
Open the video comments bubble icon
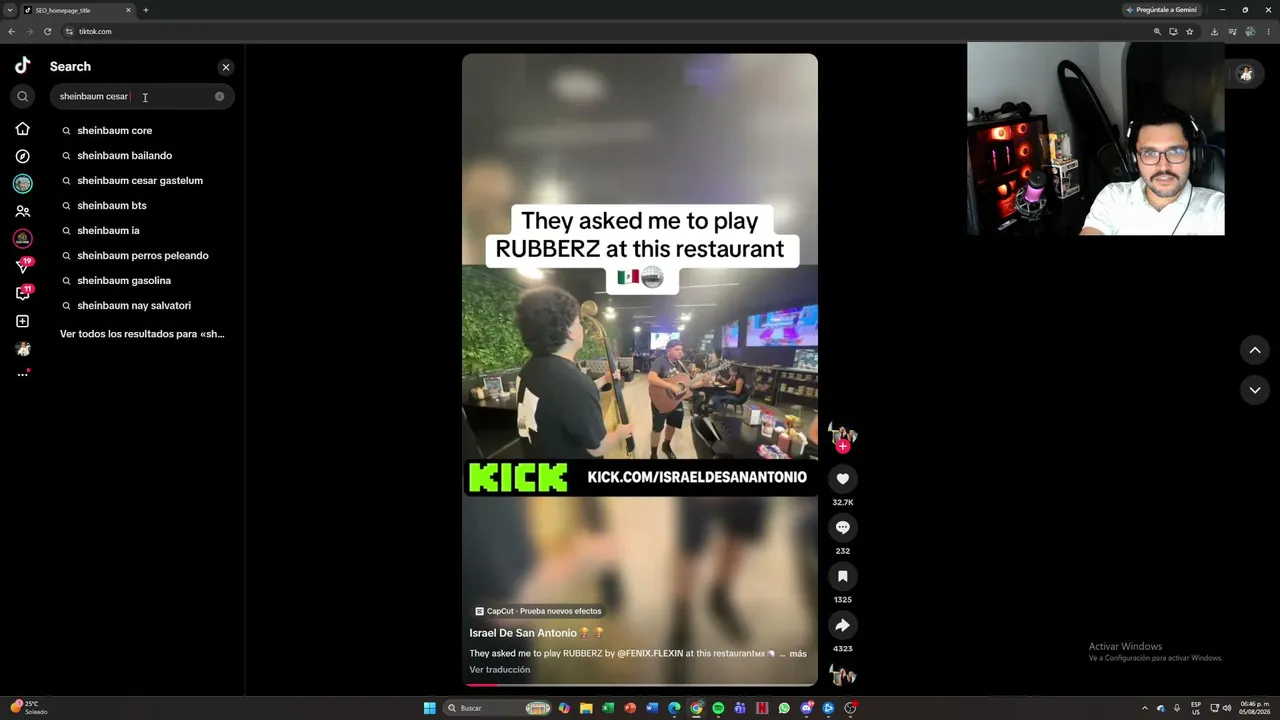click(x=843, y=527)
